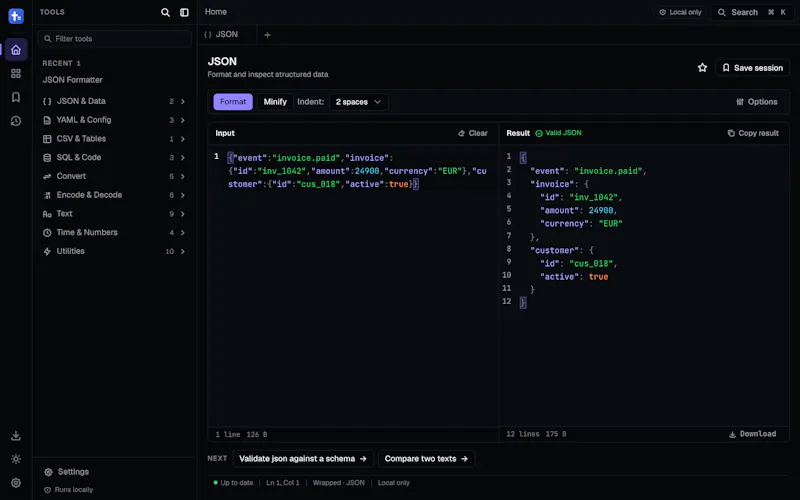
Task: Toggle the sidebar panel icon
Action: point(184,12)
